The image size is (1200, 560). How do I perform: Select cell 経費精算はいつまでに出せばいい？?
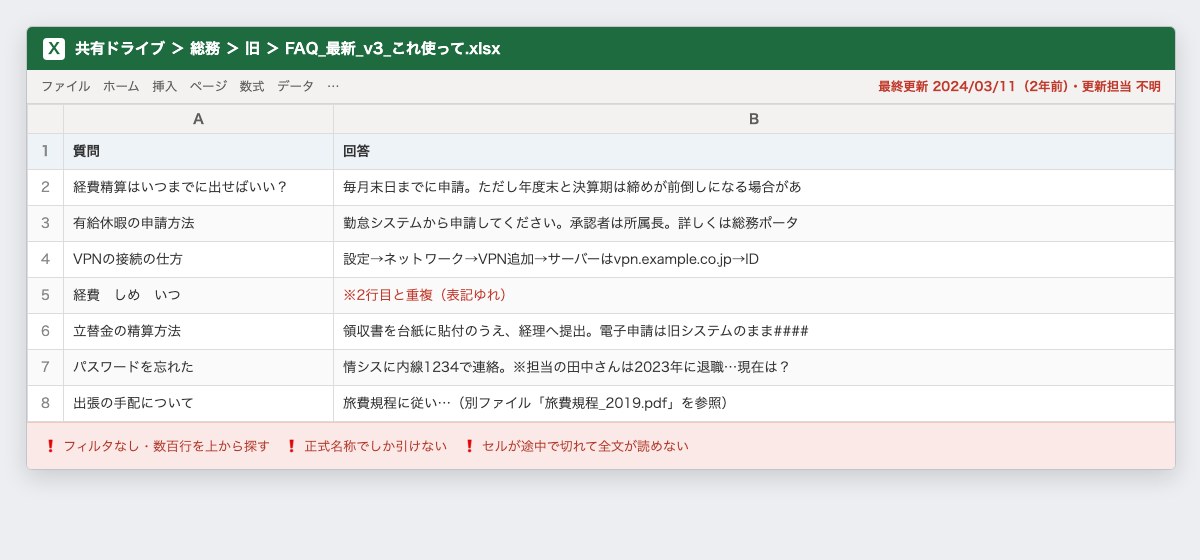(198, 187)
